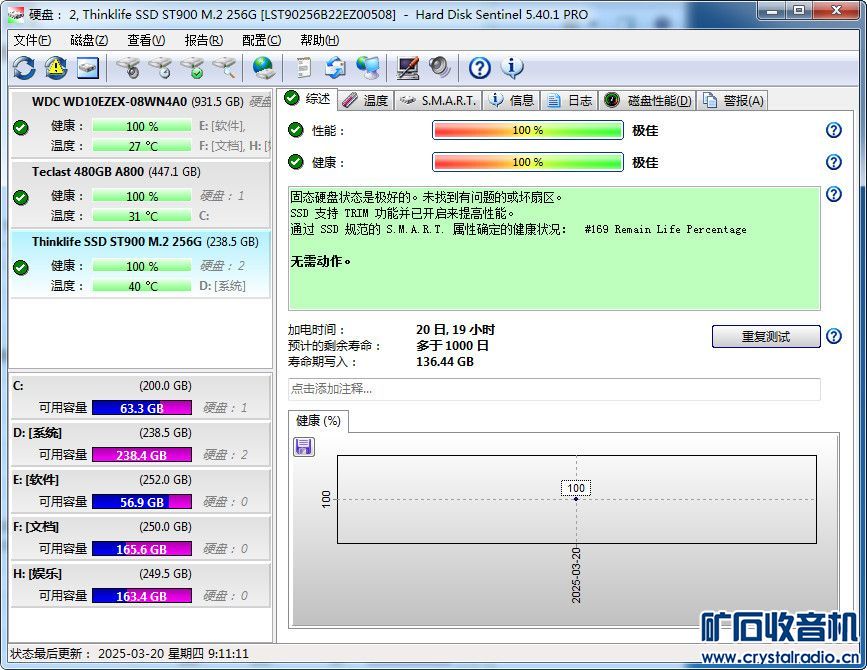
Task: Click the 点击添加注释 comment field
Action: click(x=554, y=389)
